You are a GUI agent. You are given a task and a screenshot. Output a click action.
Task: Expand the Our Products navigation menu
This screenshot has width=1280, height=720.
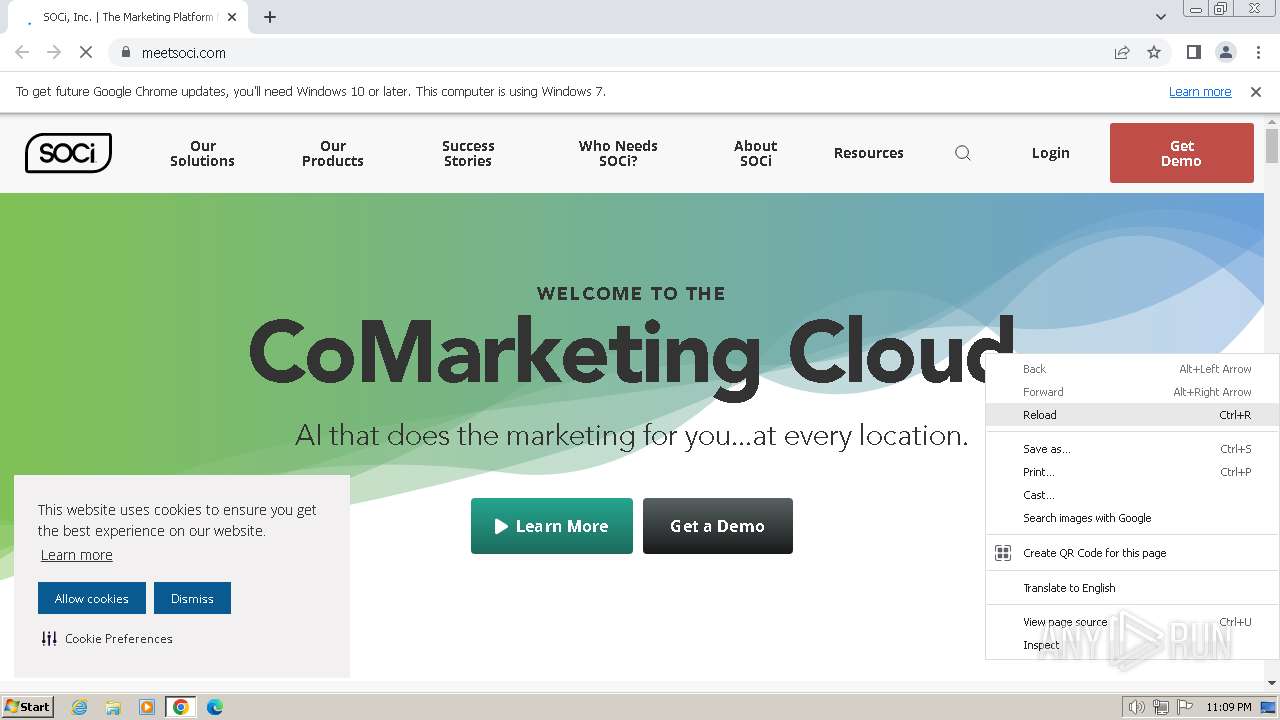tap(333, 153)
